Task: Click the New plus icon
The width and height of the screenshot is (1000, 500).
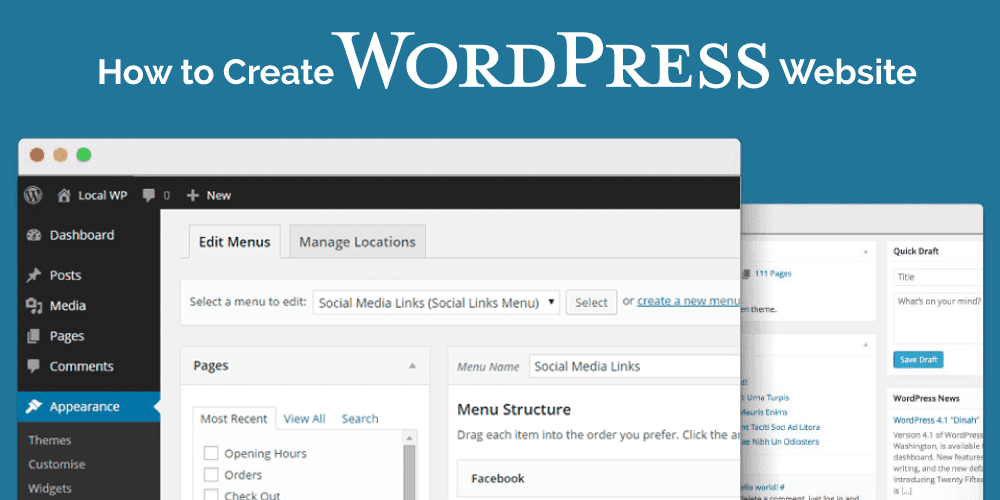Action: [x=193, y=195]
